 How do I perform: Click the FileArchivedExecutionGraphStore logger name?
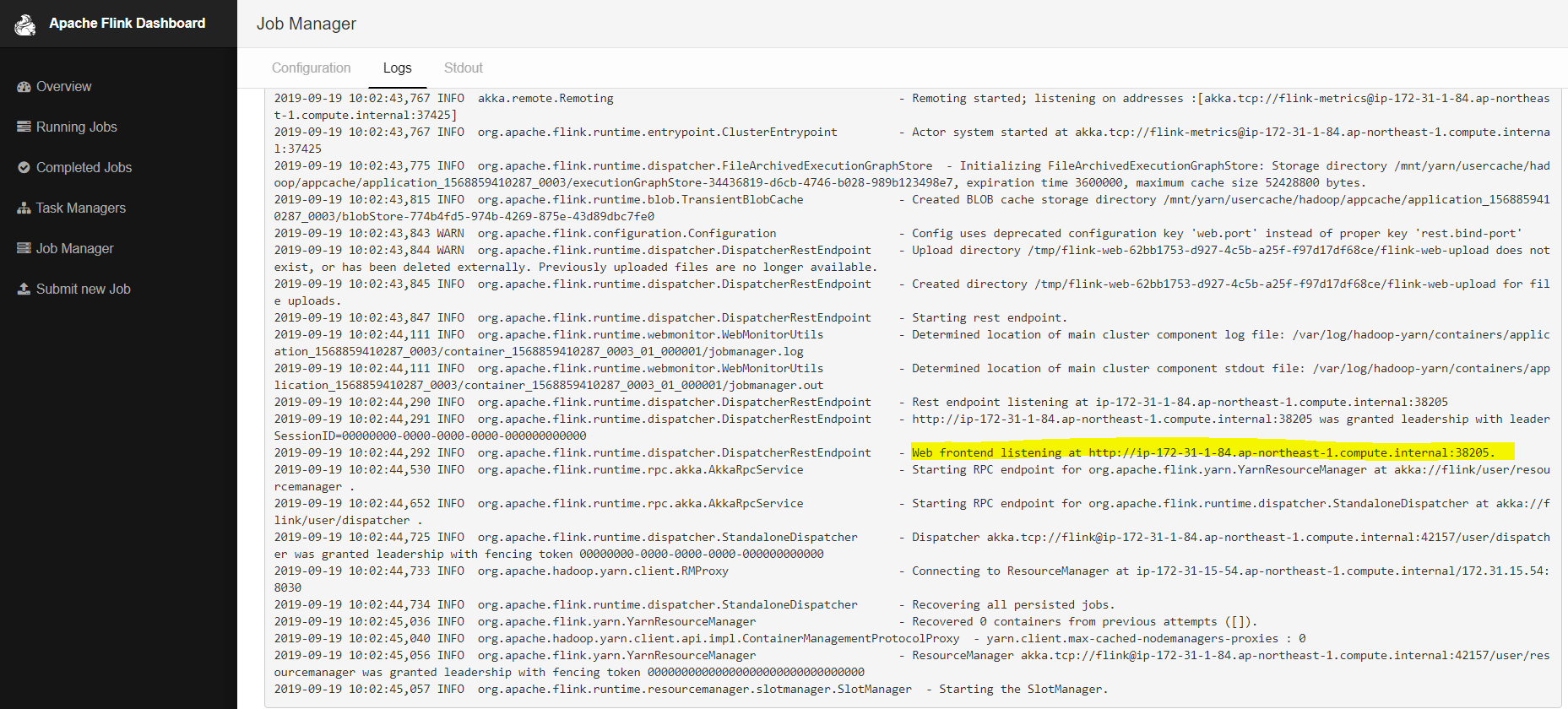(x=705, y=166)
